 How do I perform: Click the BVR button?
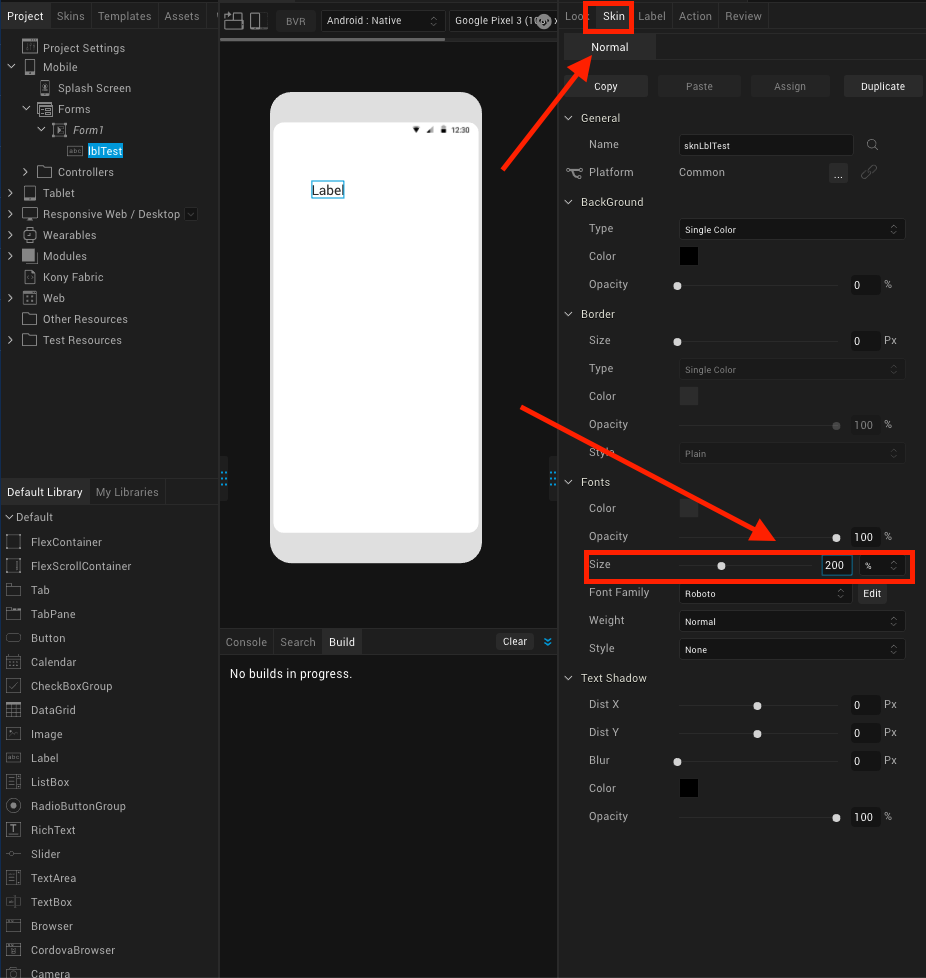tap(296, 21)
